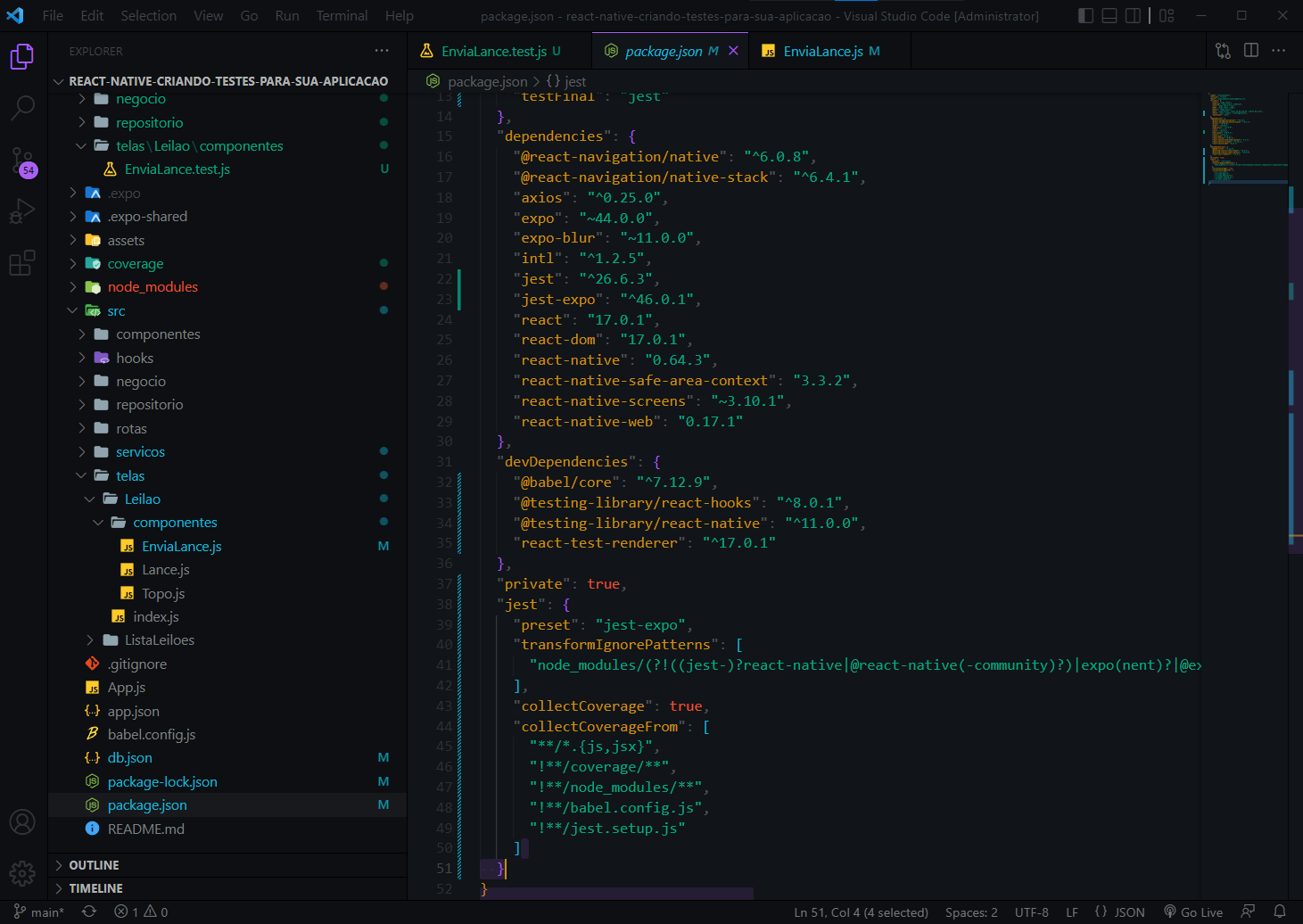Click Synchronize Changes icon in status bar
This screenshot has width=1303, height=924.
coord(89,912)
